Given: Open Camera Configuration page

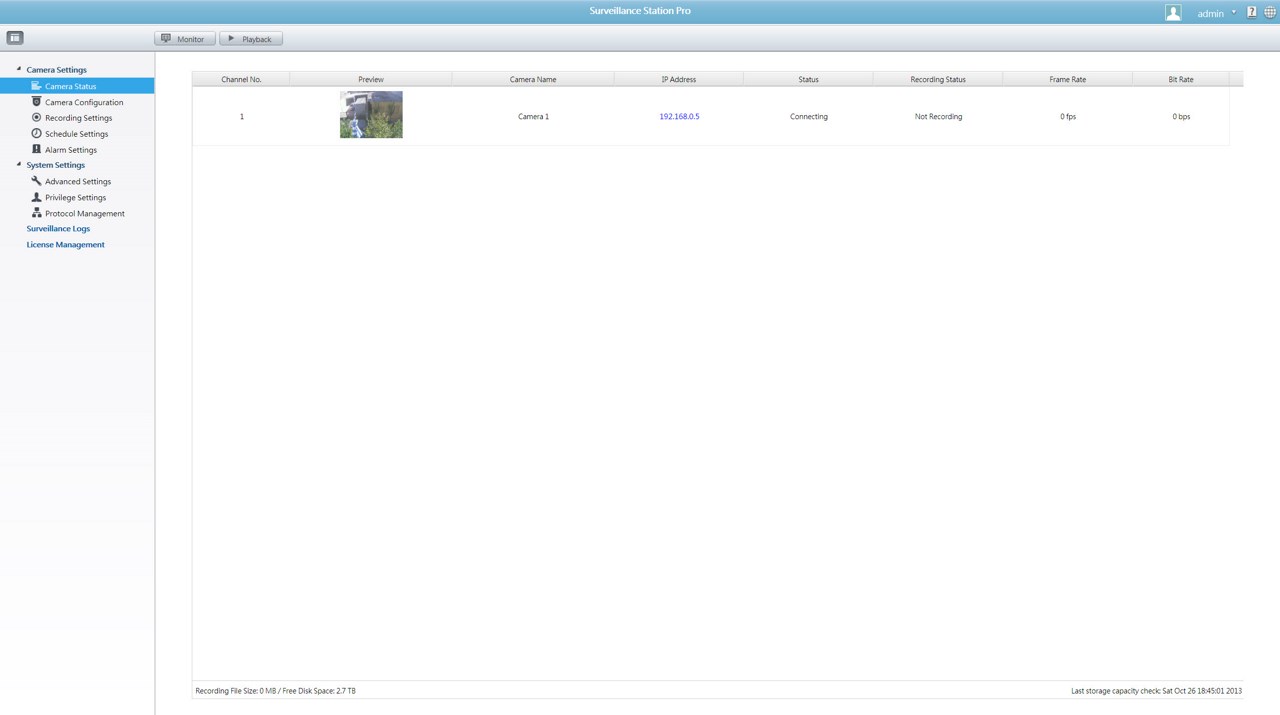Looking at the screenshot, I should (84, 102).
